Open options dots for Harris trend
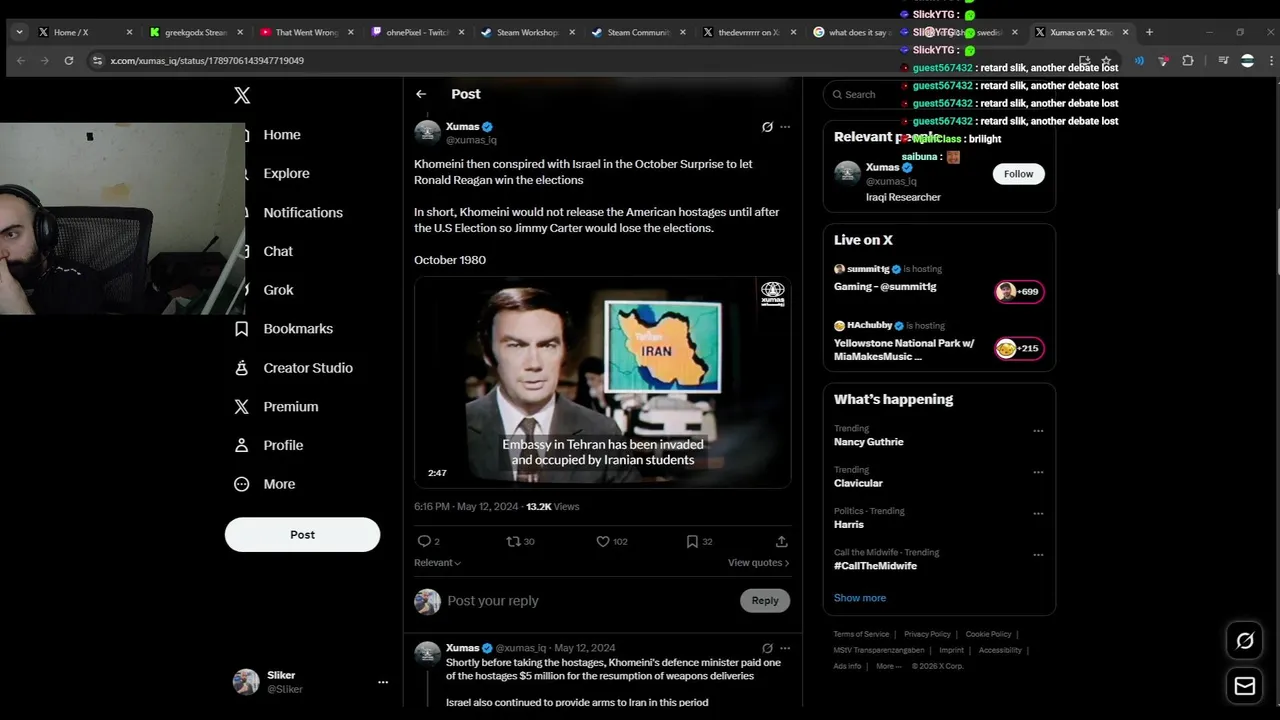 (x=1038, y=514)
